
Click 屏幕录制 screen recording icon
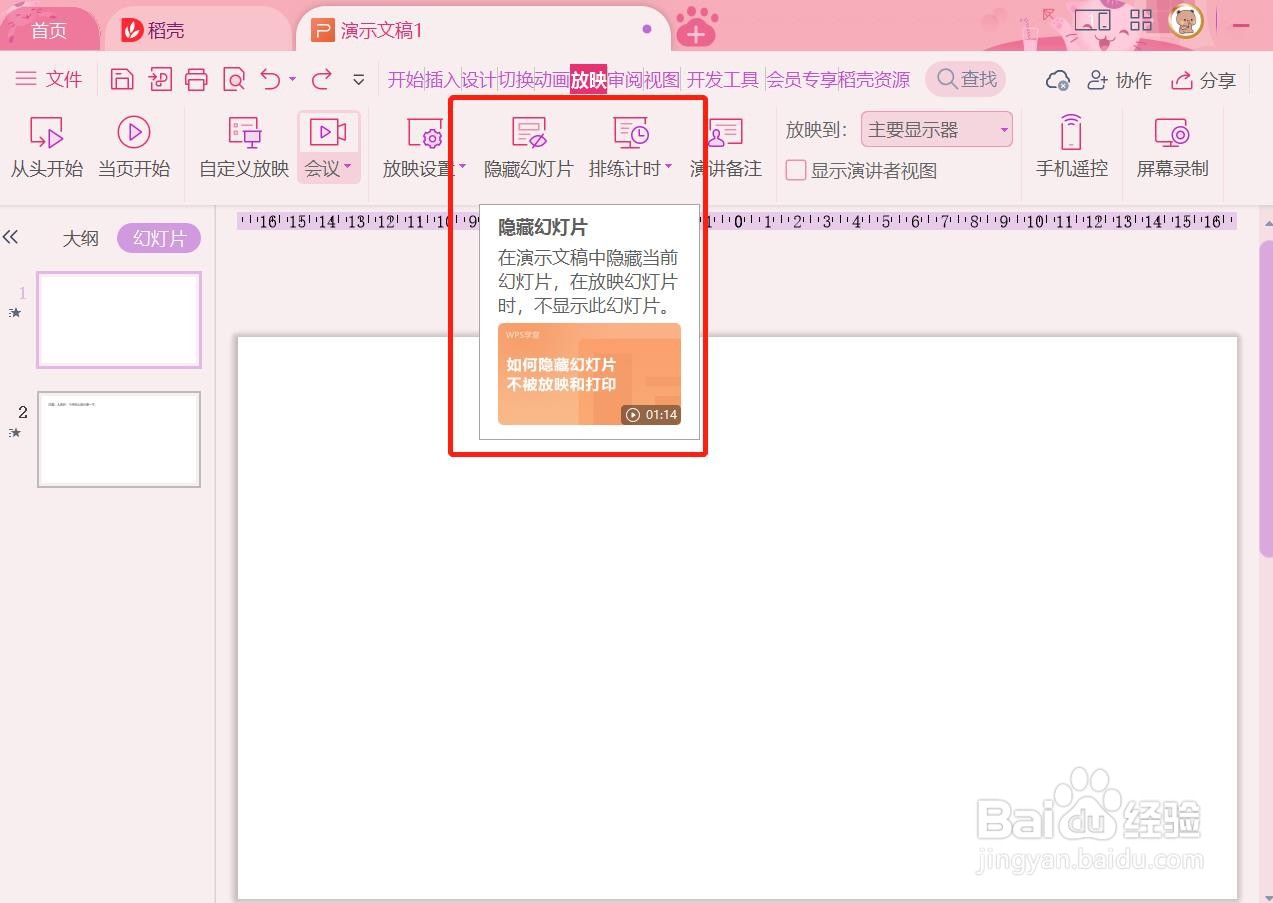click(x=1172, y=133)
